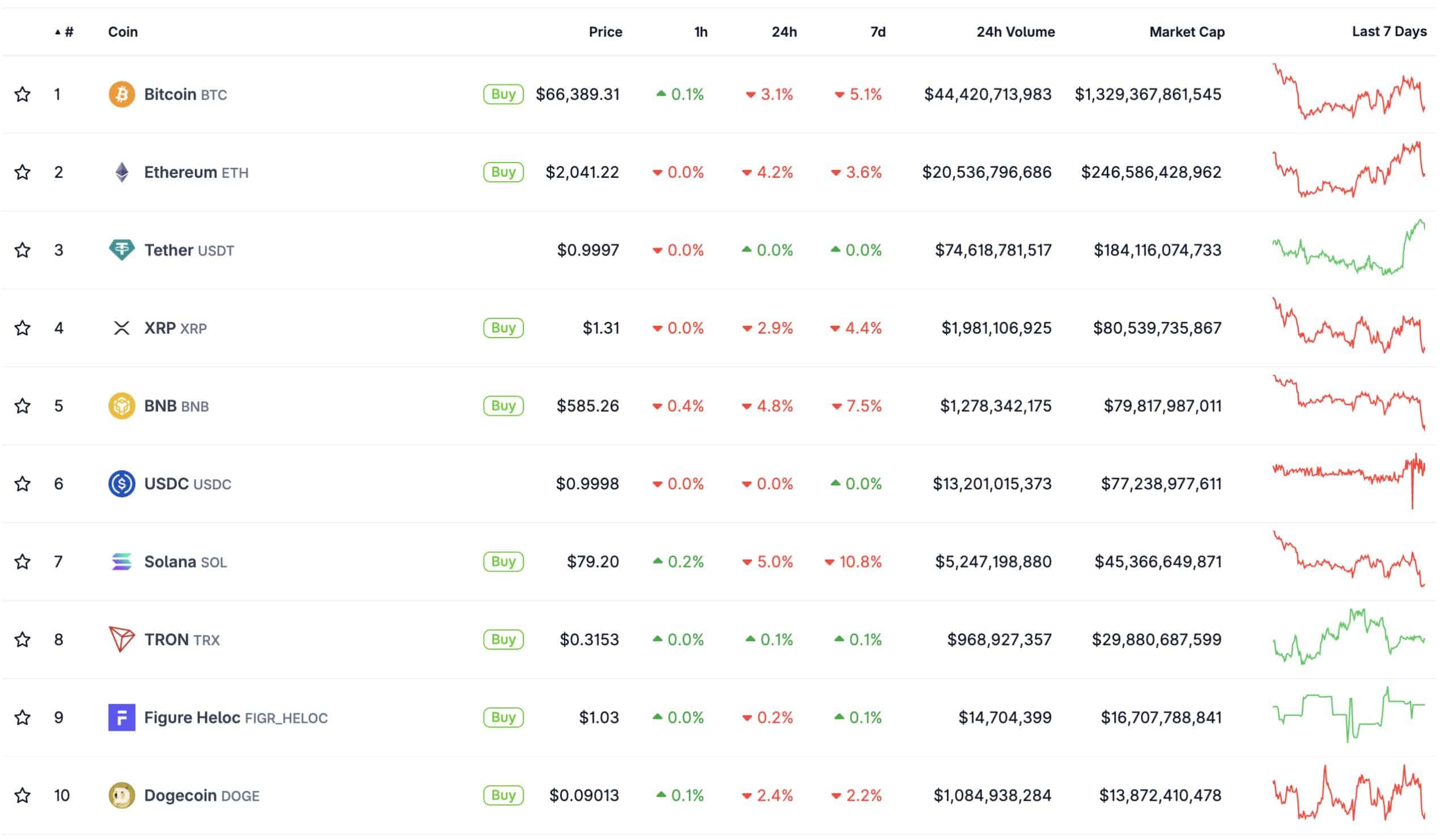Open the Tether coin logo
The height and width of the screenshot is (840, 1450).
122,250
